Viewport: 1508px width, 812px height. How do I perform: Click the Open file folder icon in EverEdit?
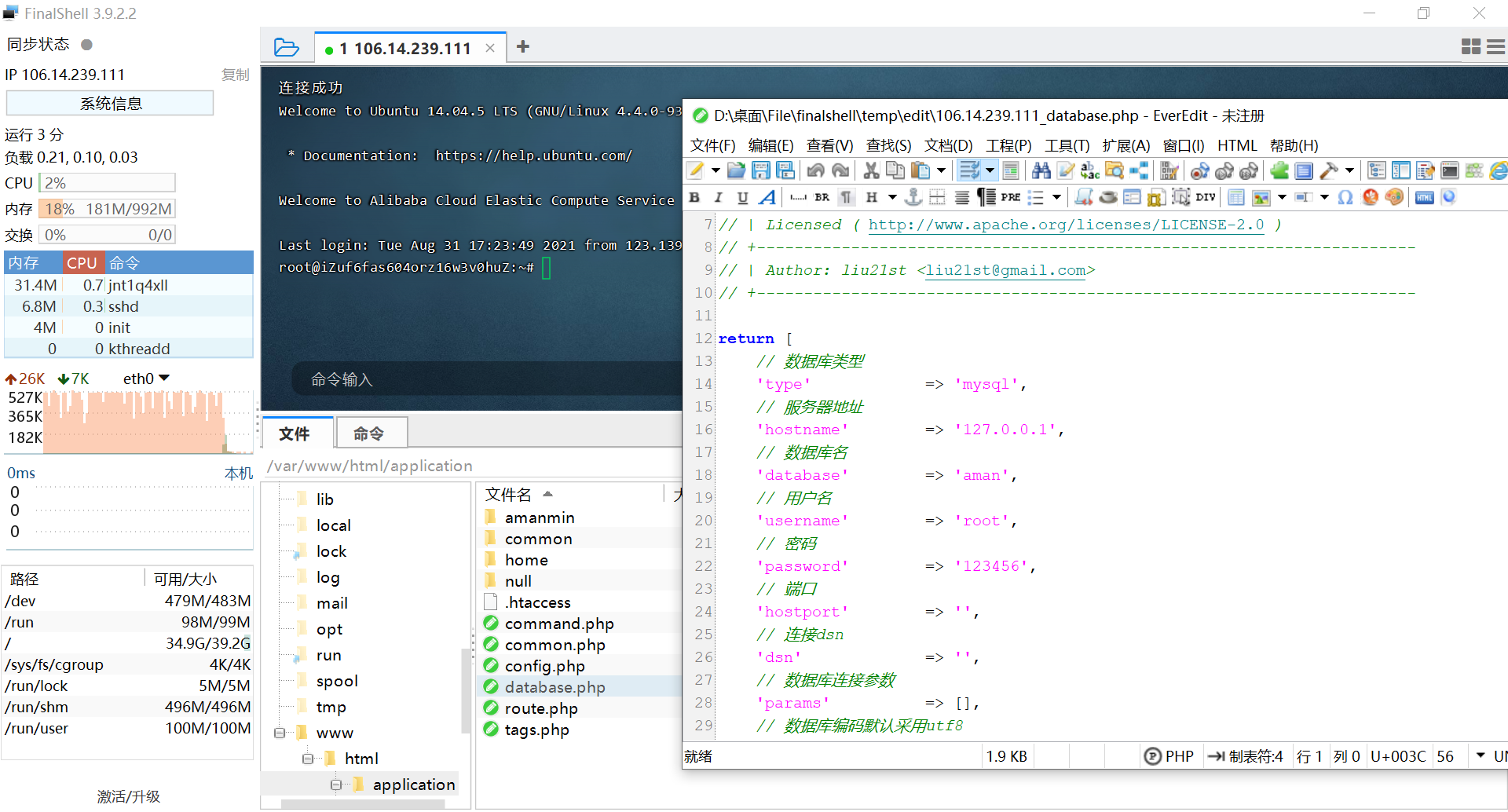[736, 170]
